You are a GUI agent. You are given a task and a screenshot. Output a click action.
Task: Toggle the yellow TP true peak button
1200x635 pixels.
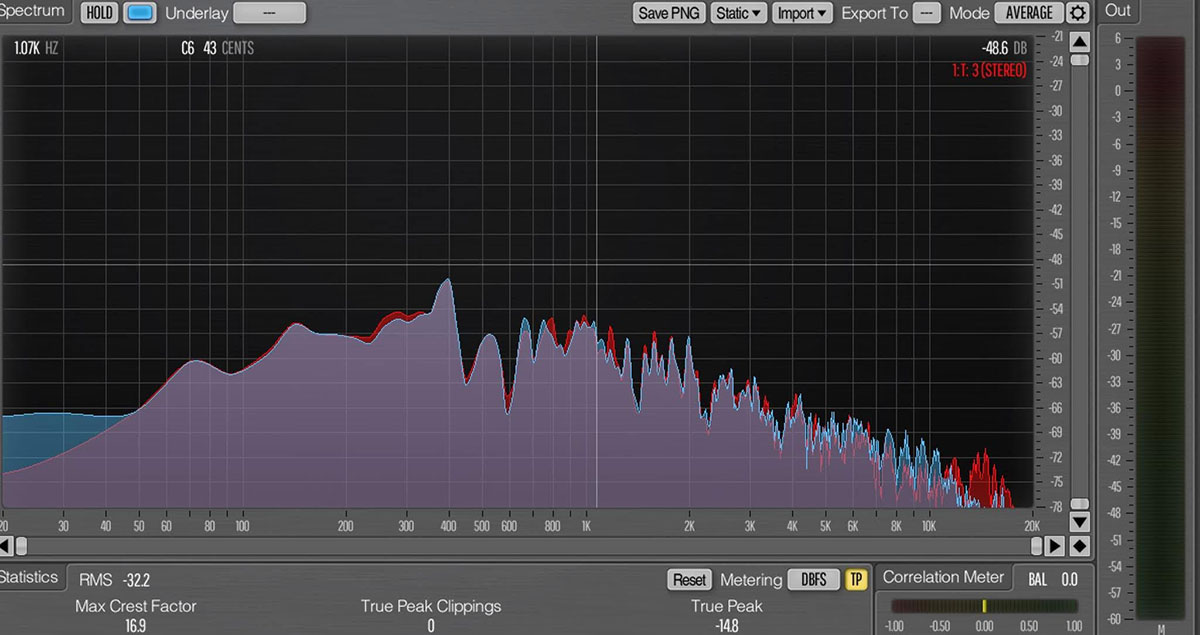point(856,580)
